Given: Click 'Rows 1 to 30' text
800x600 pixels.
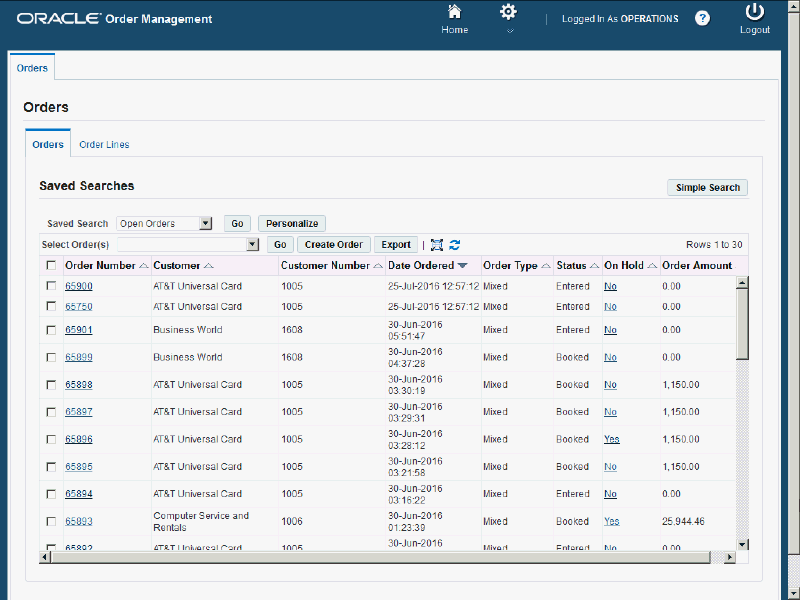Looking at the screenshot, I should click(x=714, y=245).
